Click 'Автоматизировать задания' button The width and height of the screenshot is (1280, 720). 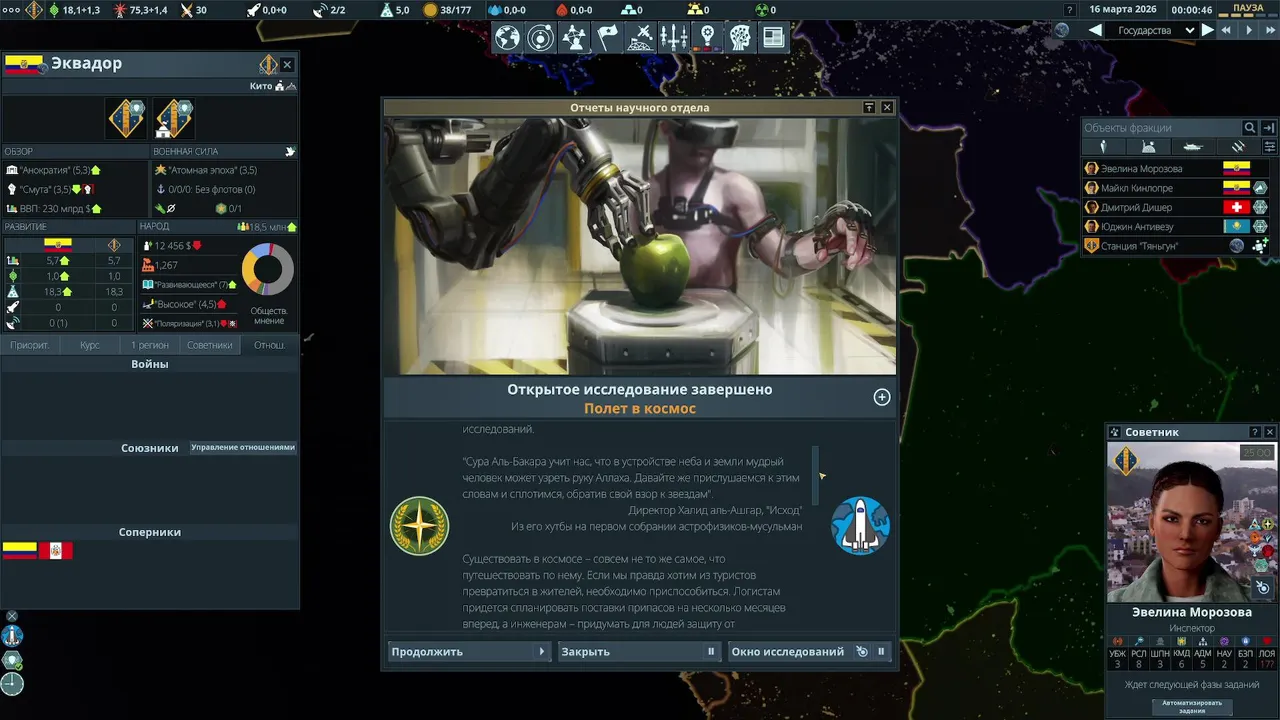pos(1192,706)
